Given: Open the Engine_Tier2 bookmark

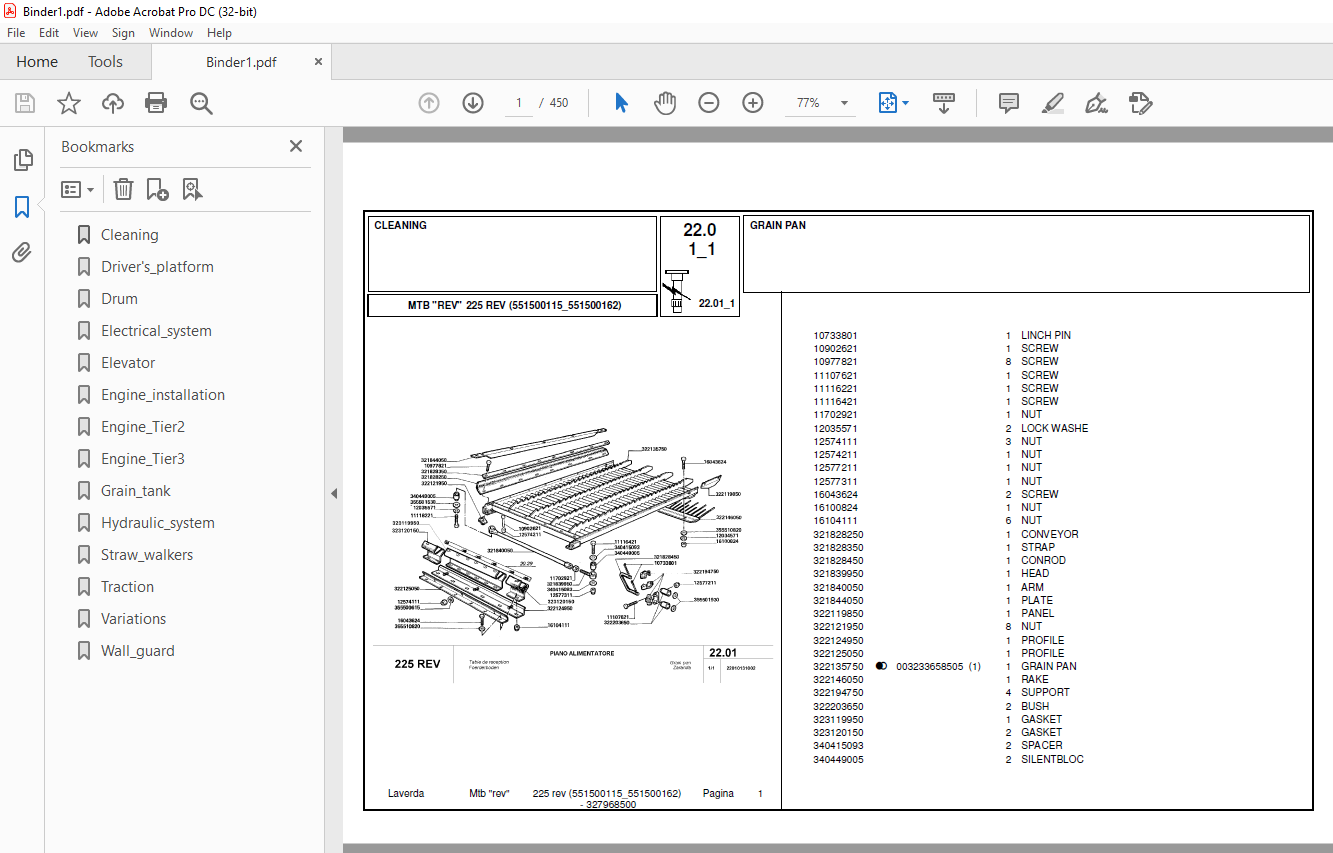Looking at the screenshot, I should coord(143,427).
